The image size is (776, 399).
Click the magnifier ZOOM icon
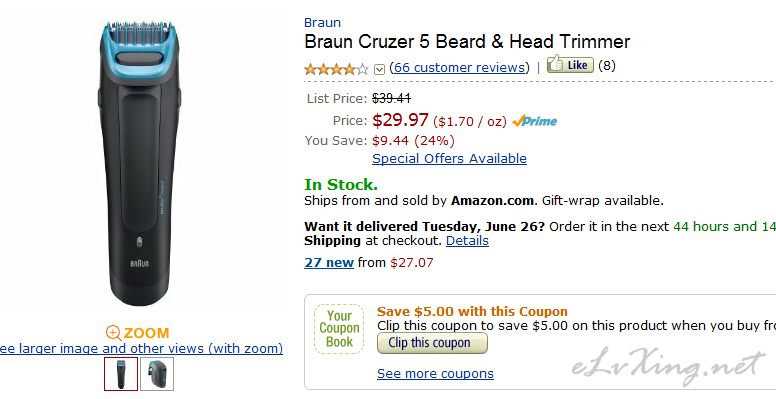click(x=113, y=333)
